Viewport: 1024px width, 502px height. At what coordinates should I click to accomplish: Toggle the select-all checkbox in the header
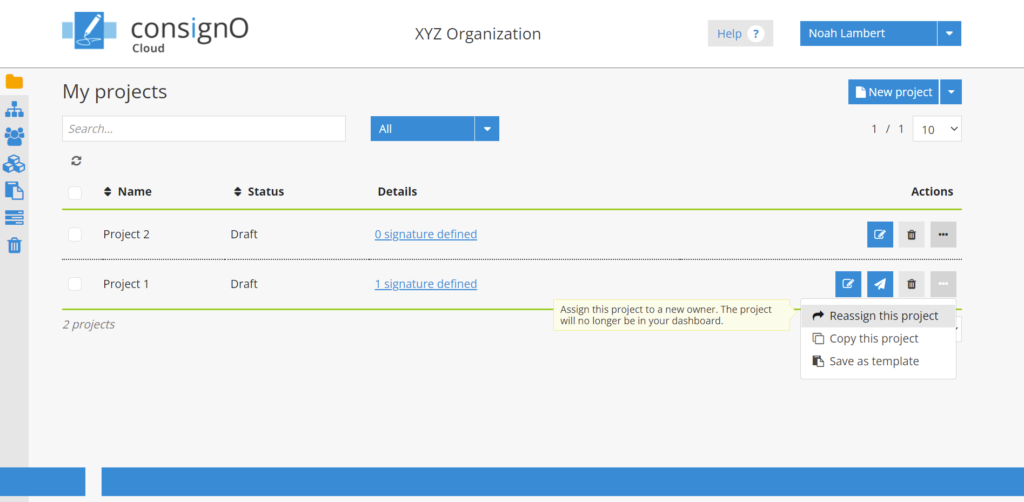coord(75,192)
